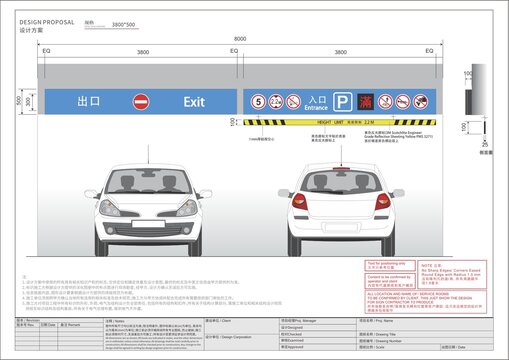Image resolution: width=509 pixels, height=360 pixels.
Task: Select the rear-facing white car
Action: tap(341, 209)
